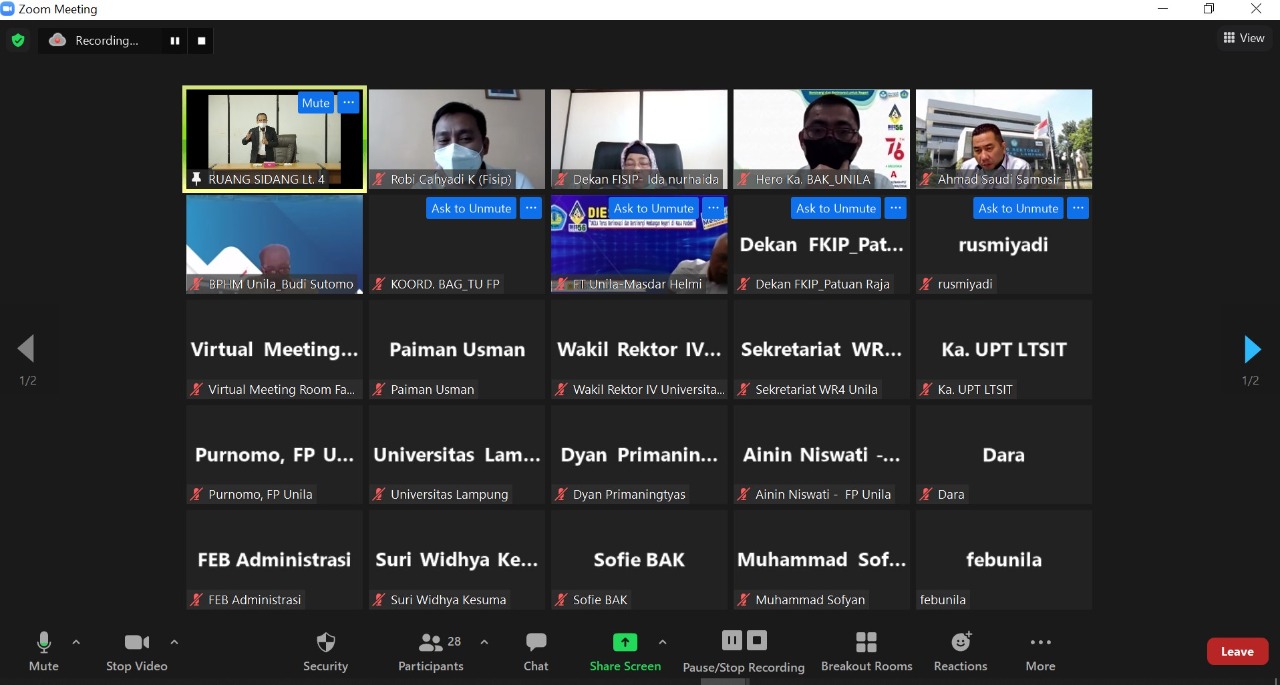
Task: Open the View layout menu
Action: [x=1243, y=38]
